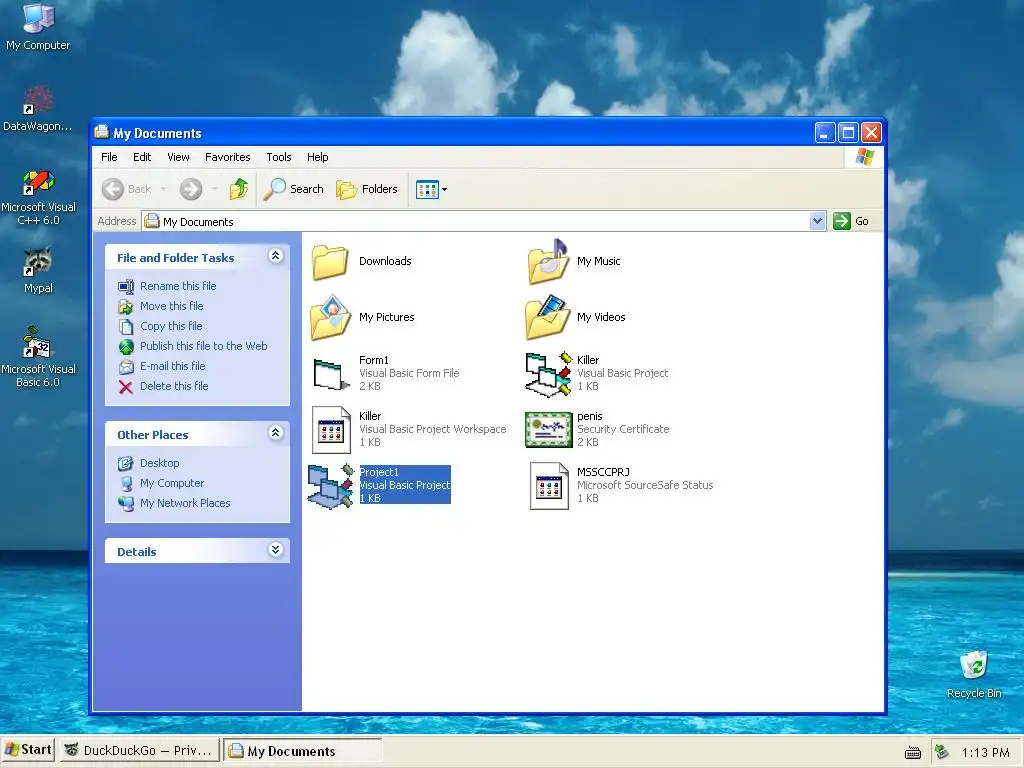Open the Forward history dropdown arrow
The height and width of the screenshot is (768, 1024).
[x=214, y=189]
